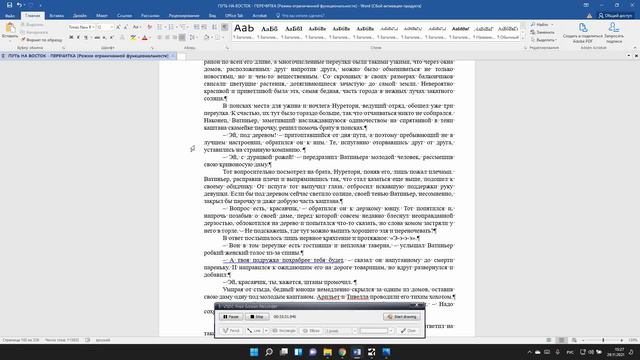The height and width of the screenshot is (360, 640).
Task: Align text to the left
Action: pyautogui.click(x=160, y=38)
